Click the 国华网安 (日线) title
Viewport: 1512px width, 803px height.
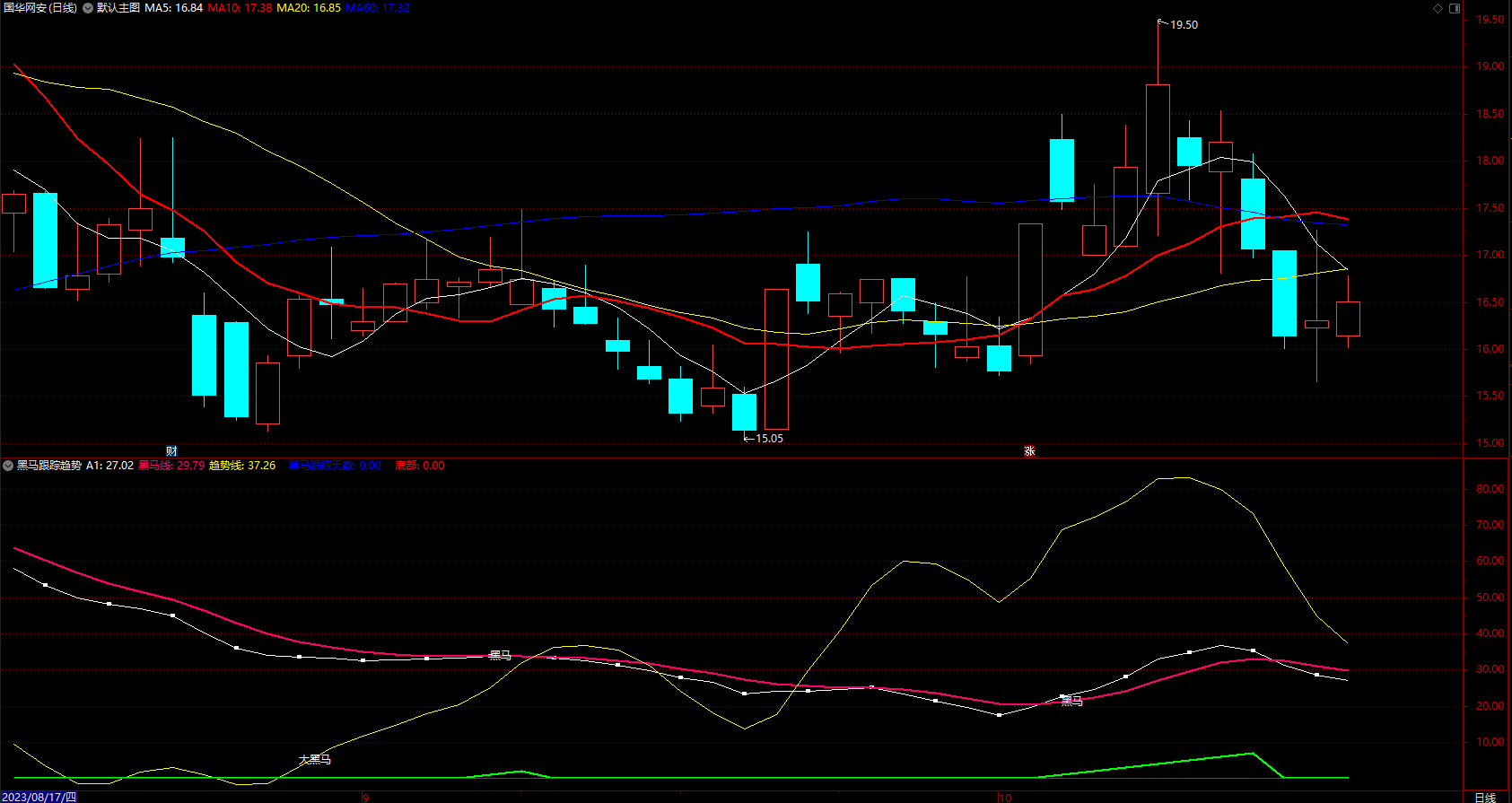click(x=40, y=8)
